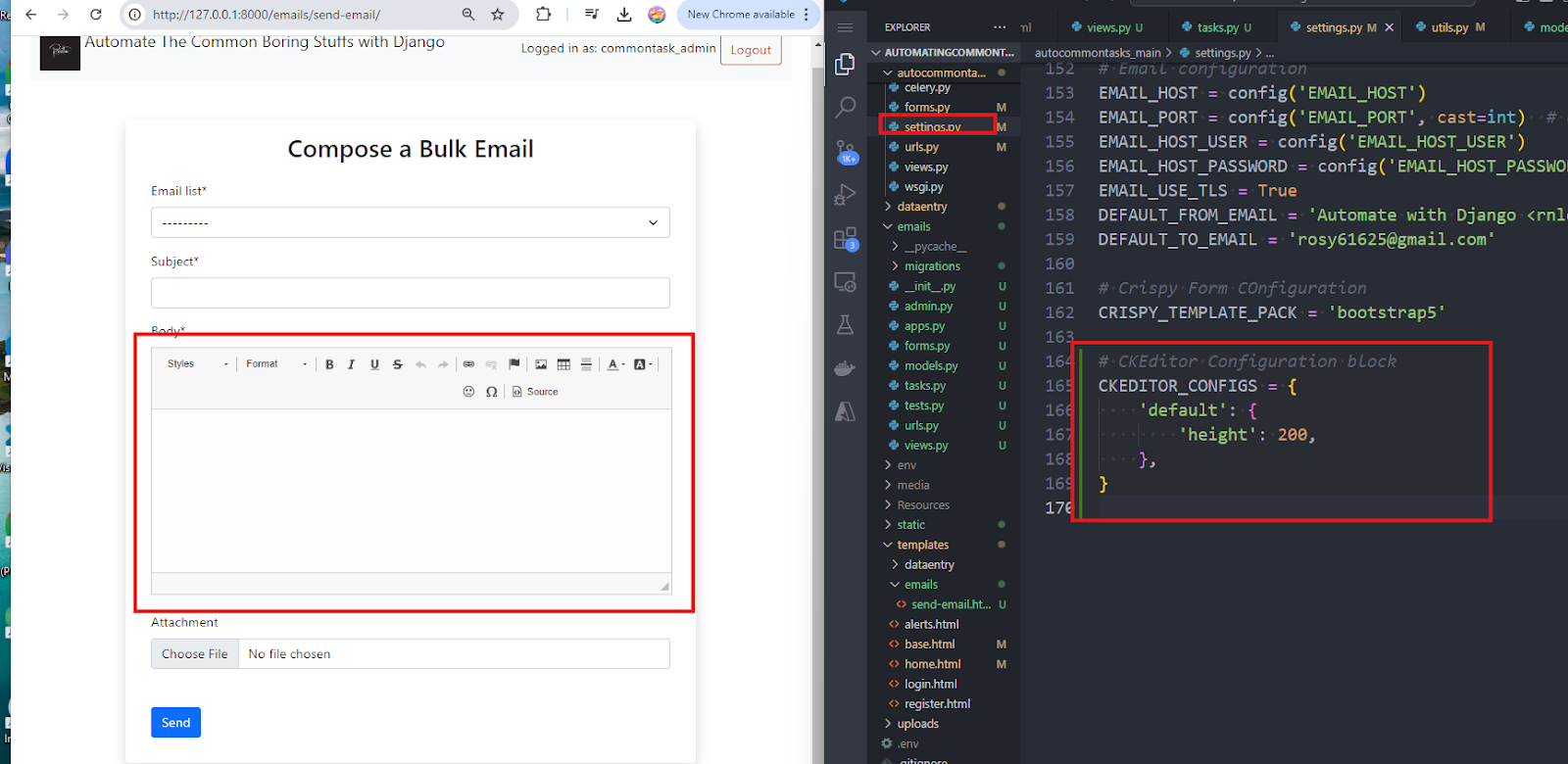The image size is (1568, 764).
Task: Close the settings.py tab
Action: [x=1389, y=27]
